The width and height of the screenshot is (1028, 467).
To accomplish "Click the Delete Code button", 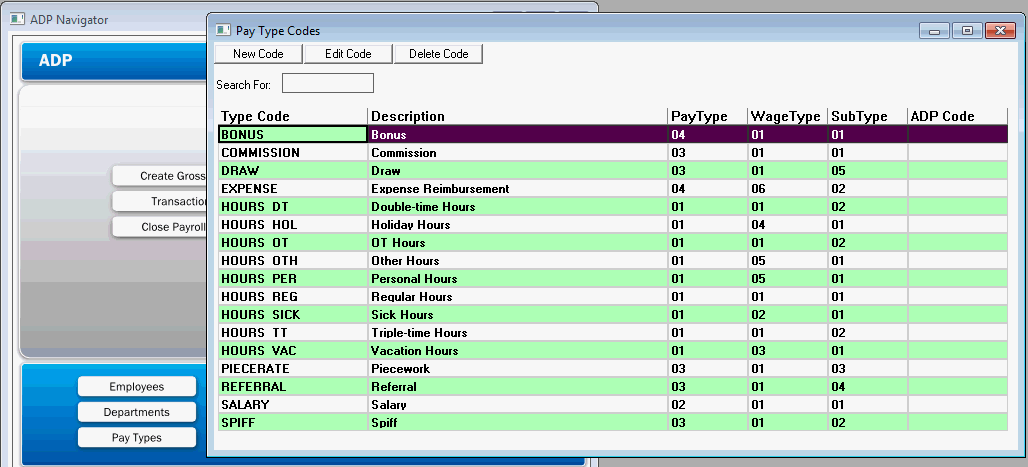I will pyautogui.click(x=439, y=54).
